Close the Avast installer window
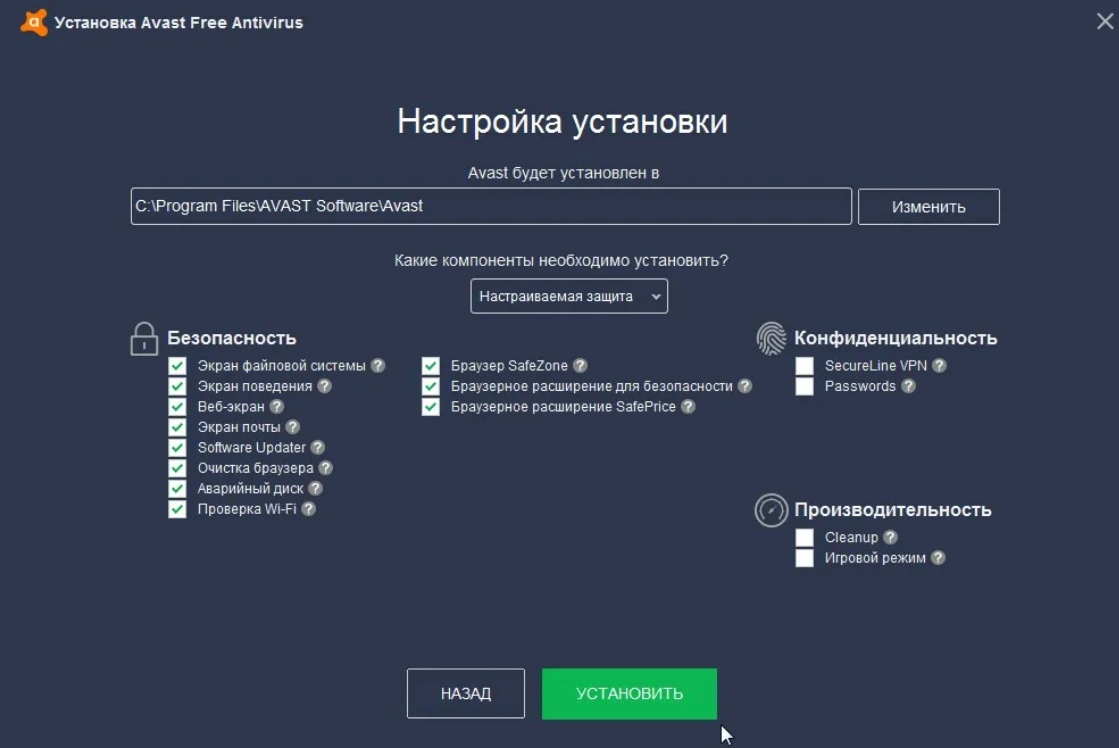Screen dimensions: 1119x748 [x=1105, y=21]
